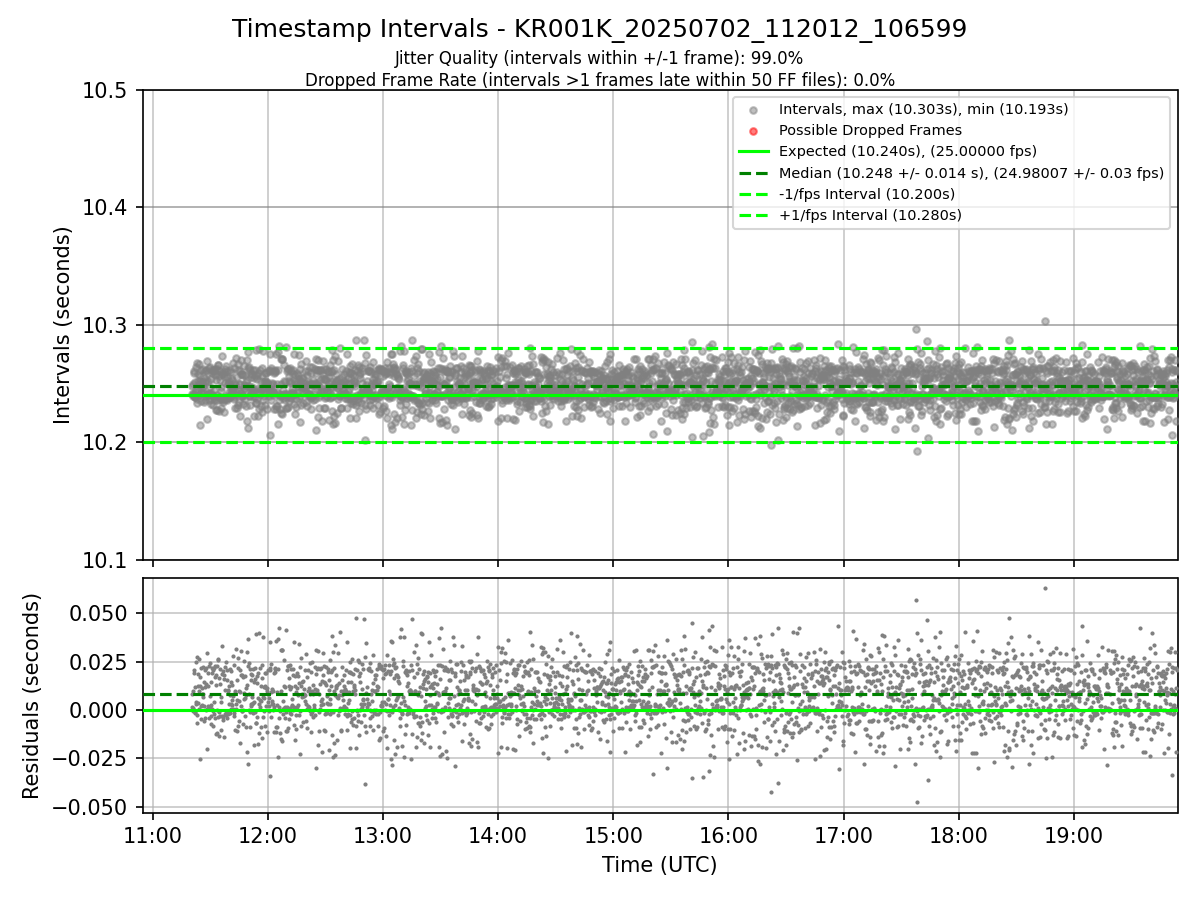Screen dimensions: 1200x900
Task: Click legend entry "-1/fps Interval (10.200s)"
Action: pyautogui.click(x=866, y=194)
